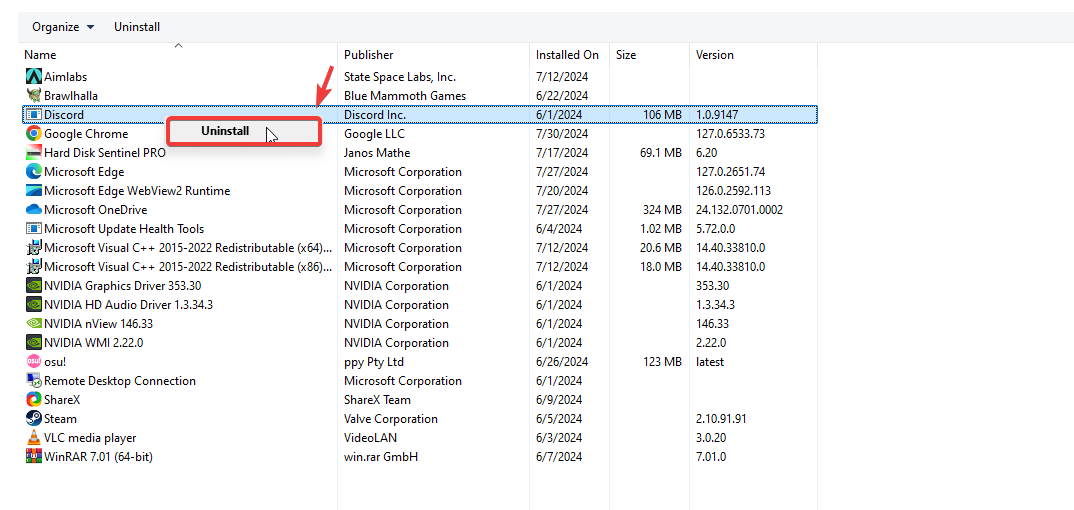Select the WinRAR 7.01 icon
The image size is (1074, 510).
click(34, 457)
